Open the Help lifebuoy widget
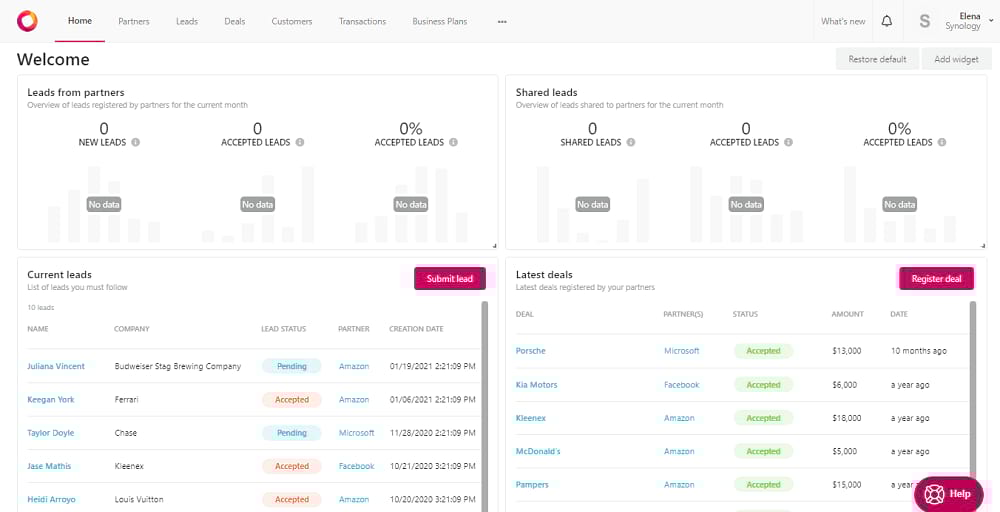1000x512 pixels. pyautogui.click(x=948, y=494)
